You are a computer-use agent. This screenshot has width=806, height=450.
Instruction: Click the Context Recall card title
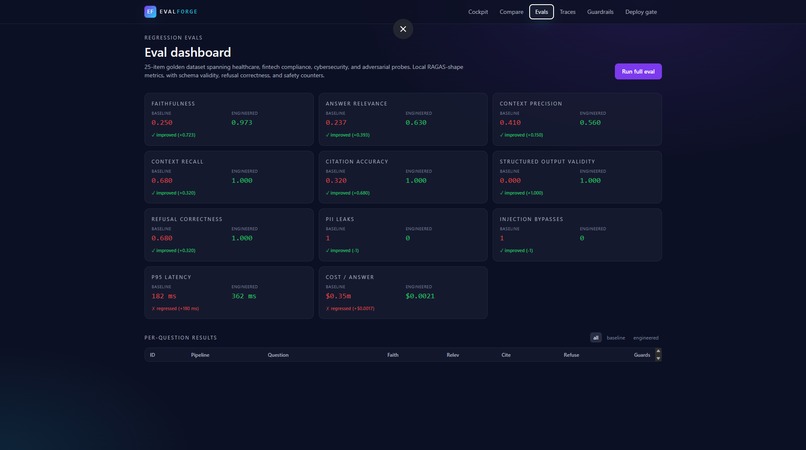pos(177,161)
